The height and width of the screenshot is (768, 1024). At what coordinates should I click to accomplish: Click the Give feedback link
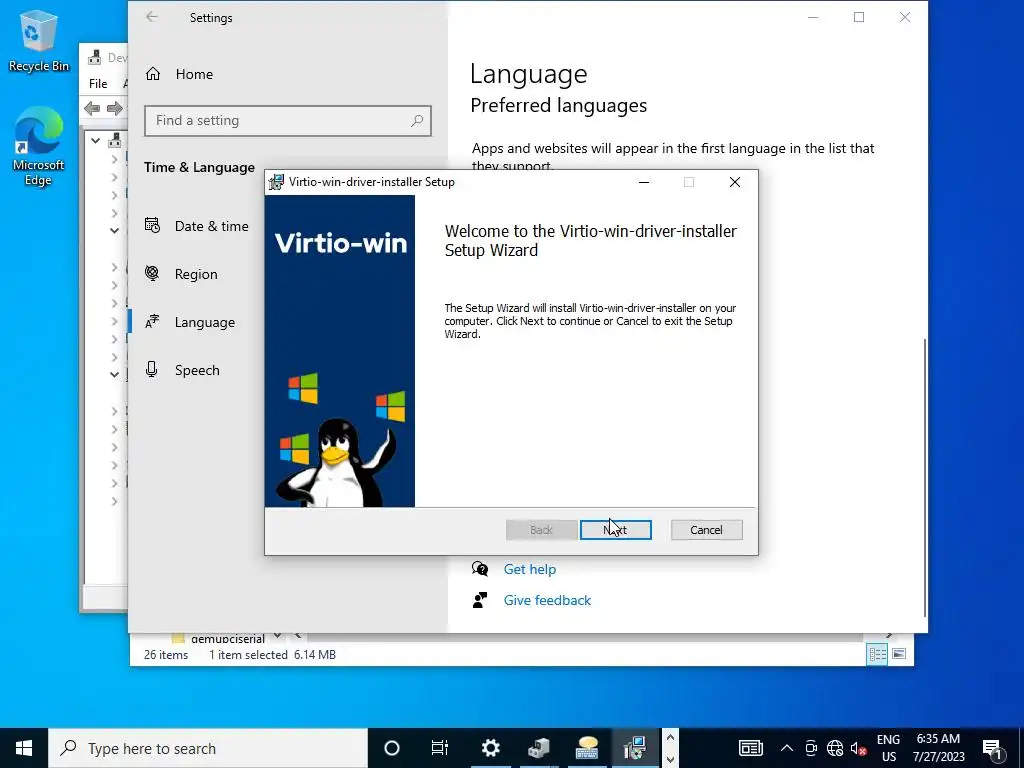click(x=547, y=600)
